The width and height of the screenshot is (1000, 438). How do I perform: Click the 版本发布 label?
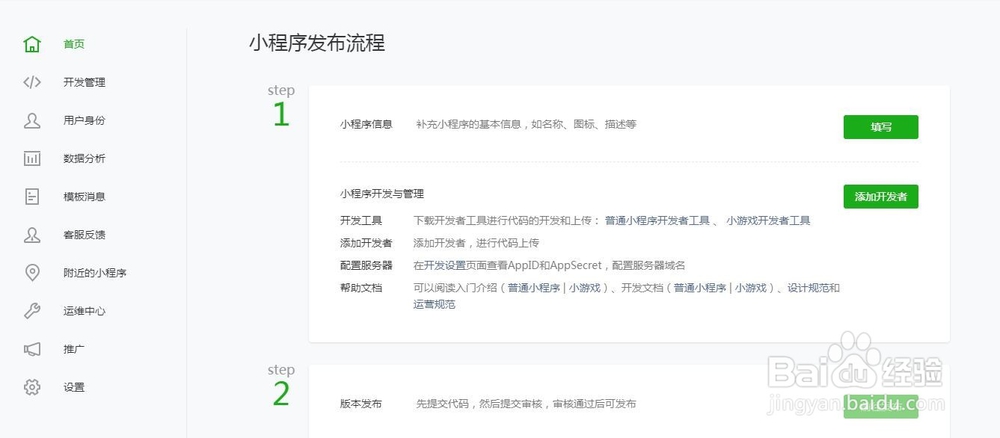tap(361, 404)
